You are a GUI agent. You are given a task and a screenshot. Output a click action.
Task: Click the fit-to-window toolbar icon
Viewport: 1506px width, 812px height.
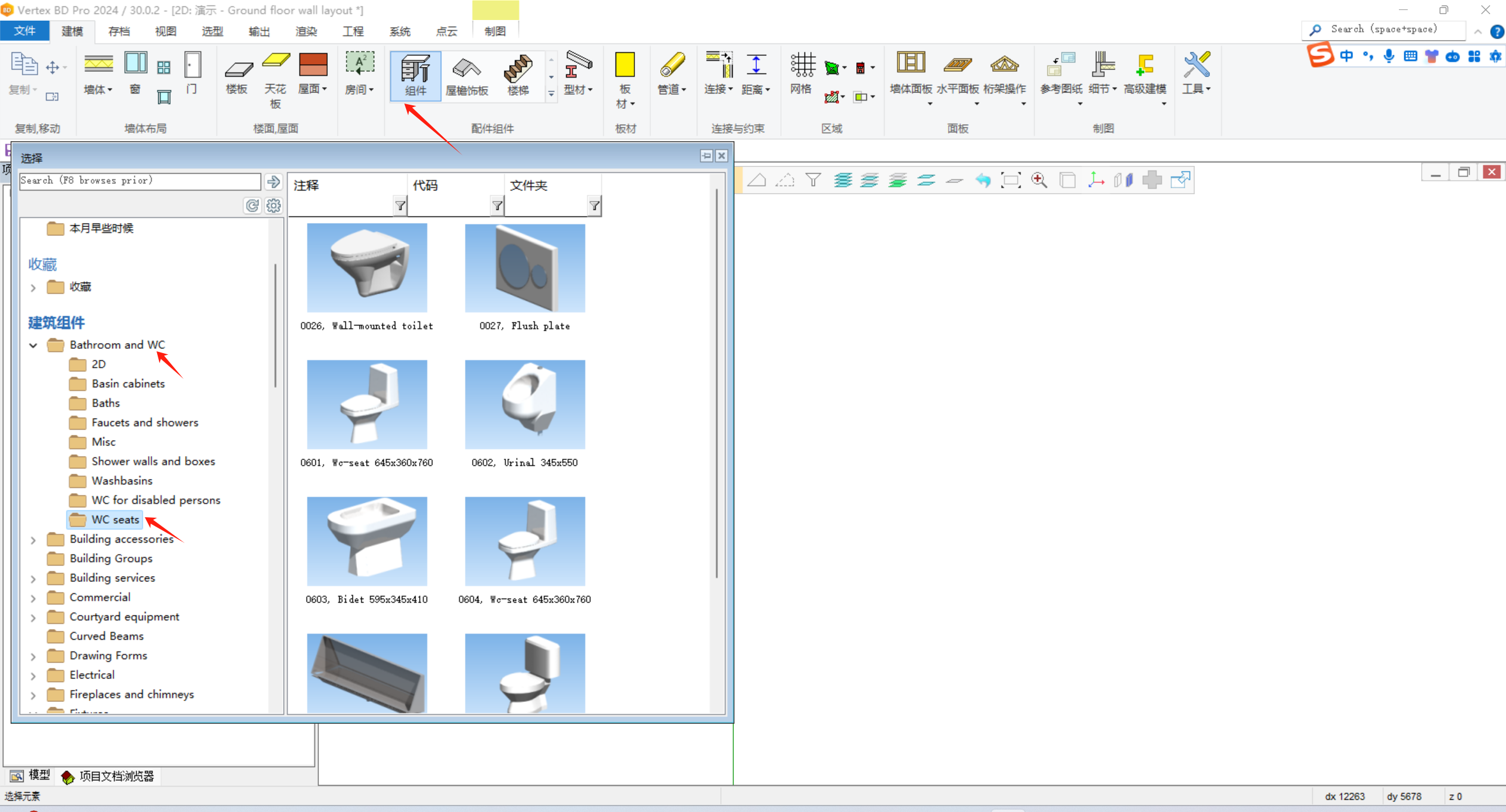(x=1010, y=180)
